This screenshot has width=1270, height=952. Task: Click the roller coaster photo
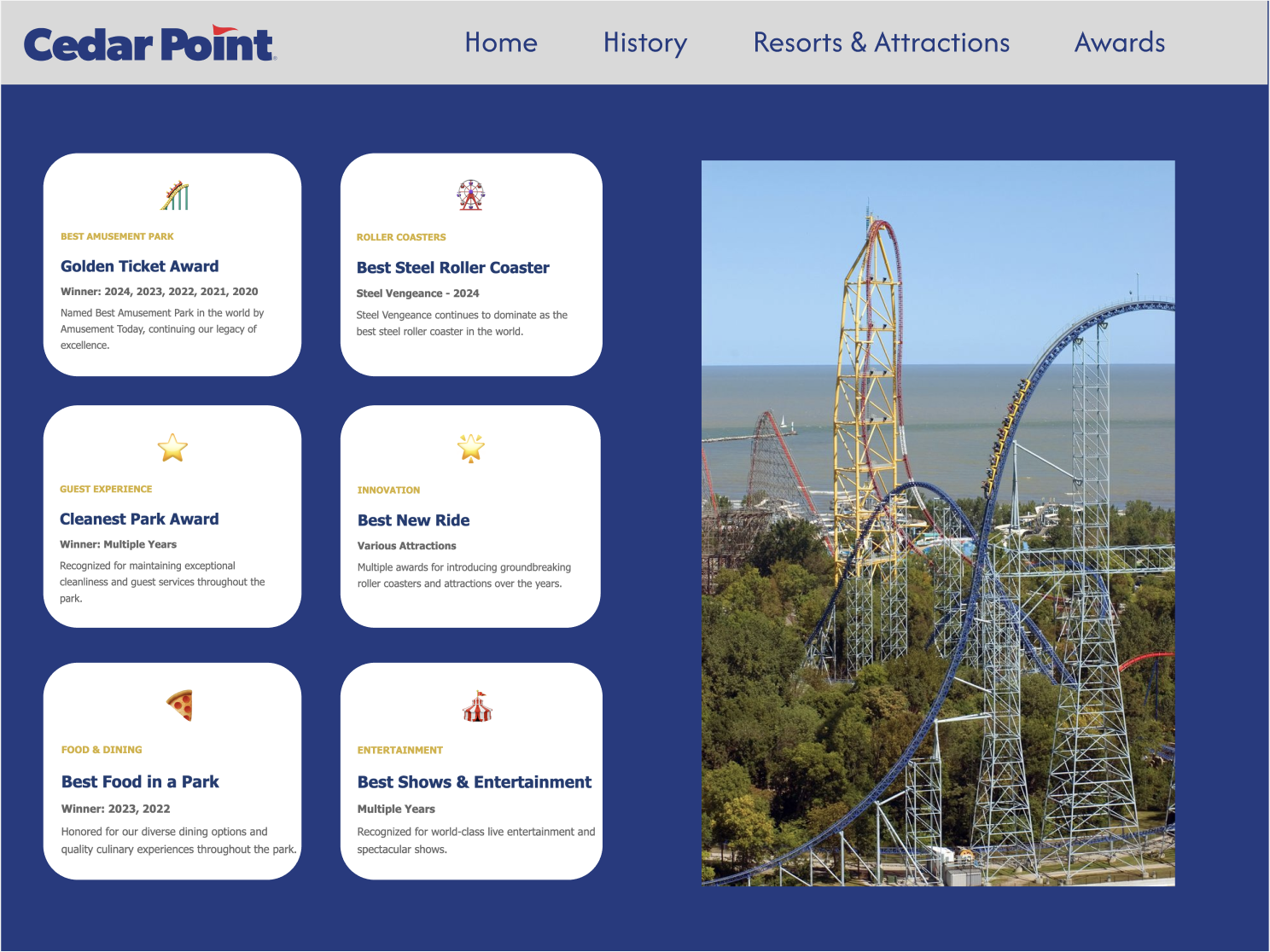click(937, 523)
